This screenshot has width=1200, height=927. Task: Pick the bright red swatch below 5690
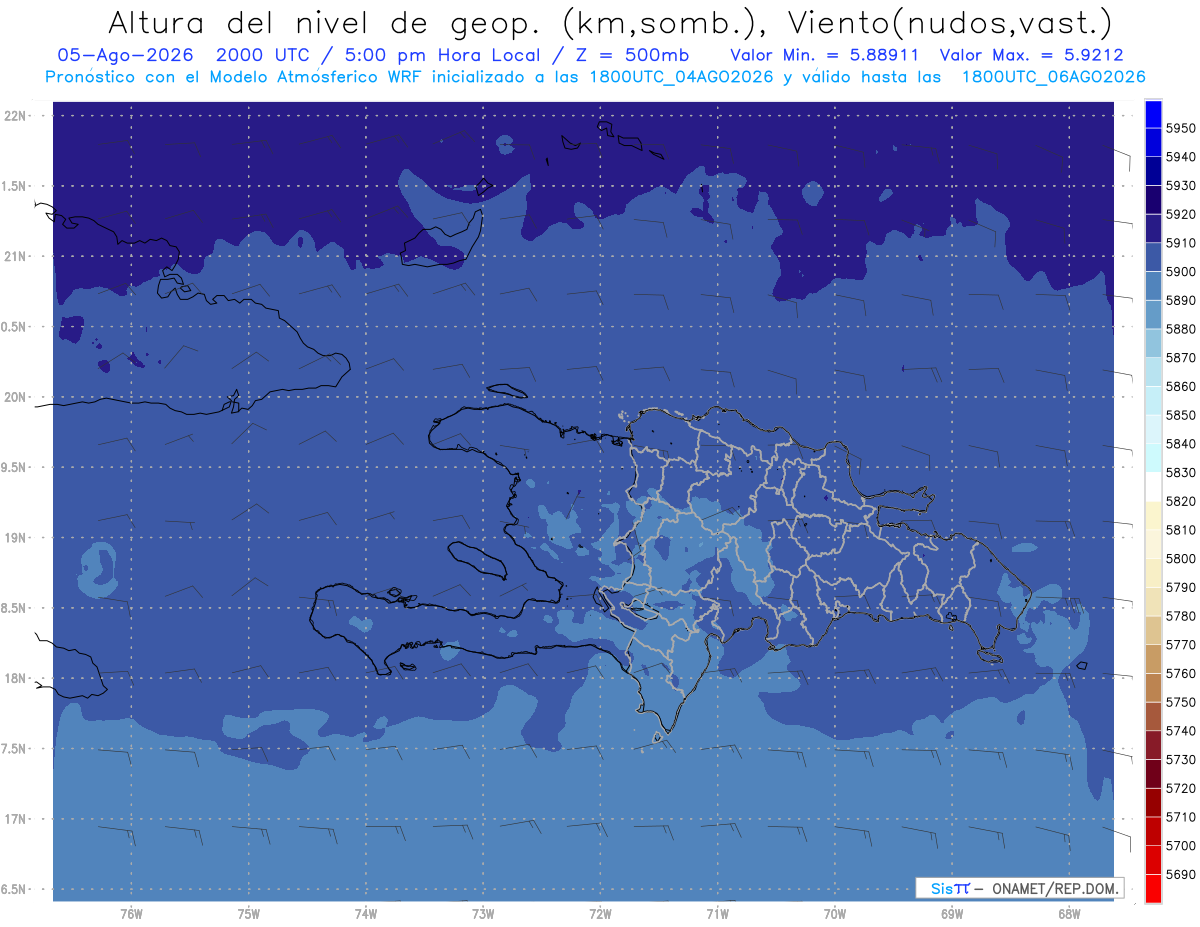coord(1152,888)
